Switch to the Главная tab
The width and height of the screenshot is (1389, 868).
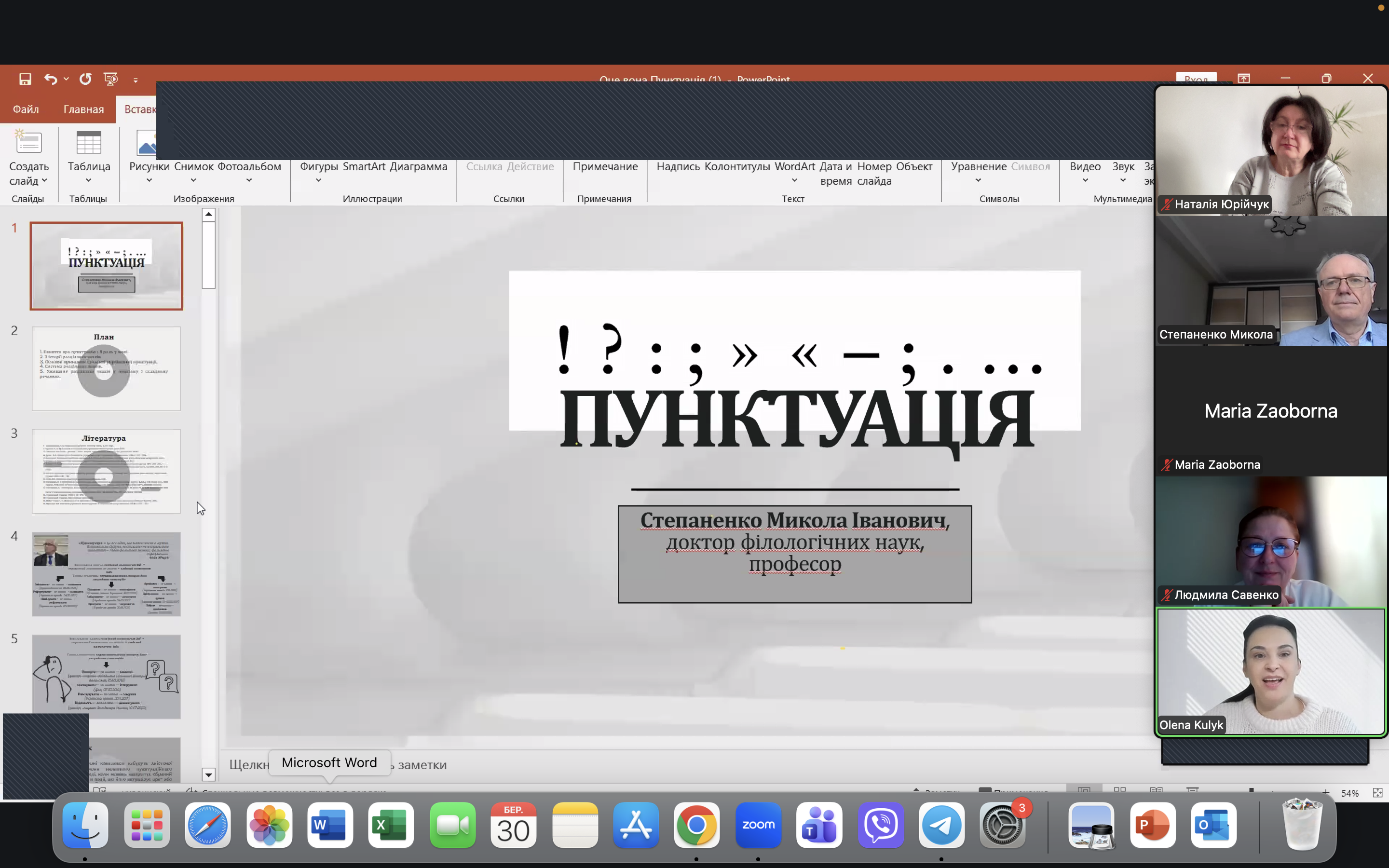[x=84, y=109]
